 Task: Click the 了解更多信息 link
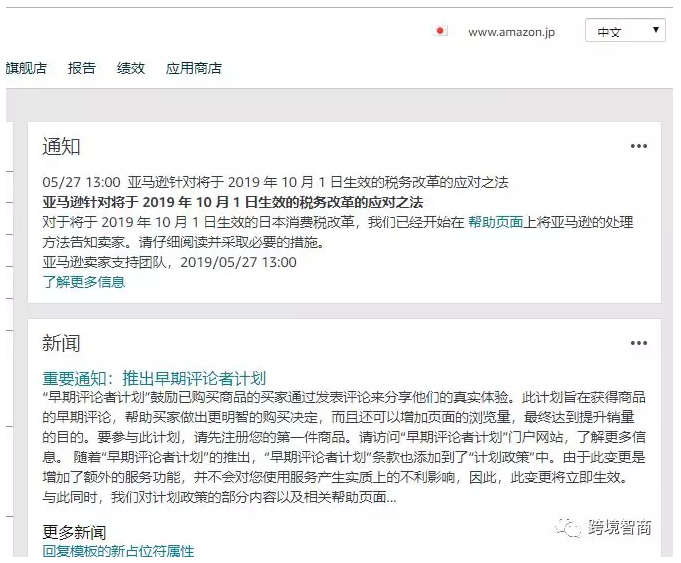84,282
